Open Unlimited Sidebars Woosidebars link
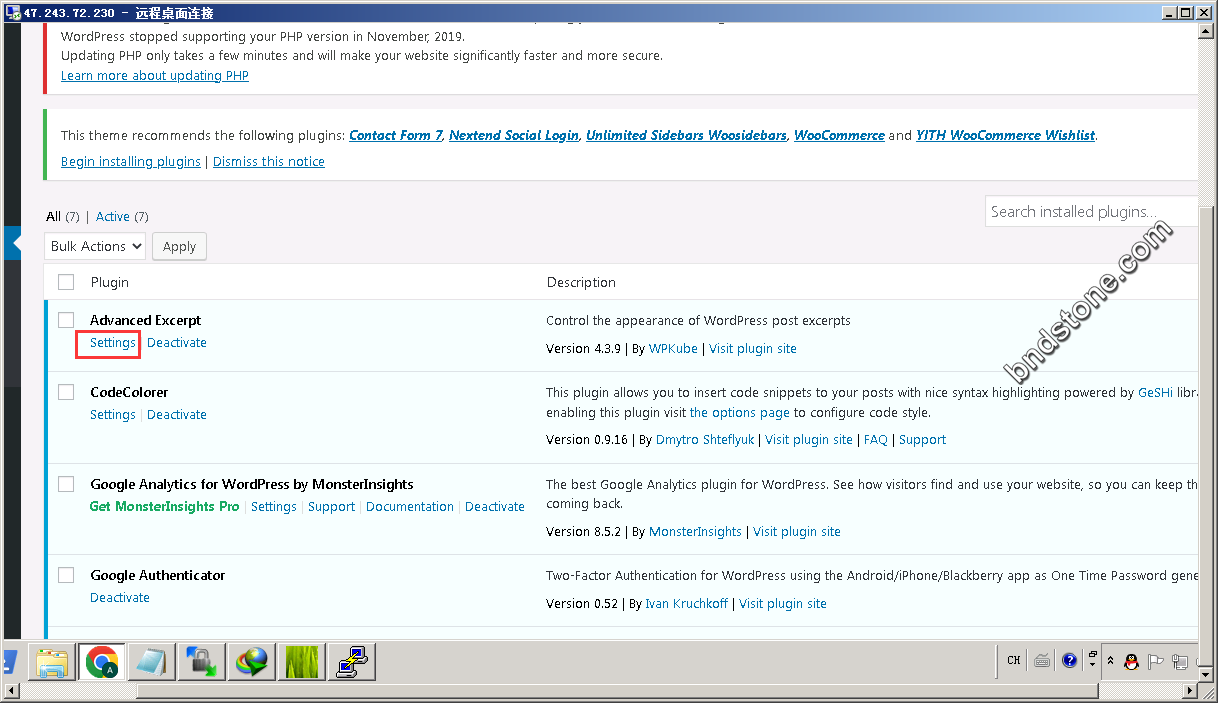The width and height of the screenshot is (1218, 703). coord(686,135)
